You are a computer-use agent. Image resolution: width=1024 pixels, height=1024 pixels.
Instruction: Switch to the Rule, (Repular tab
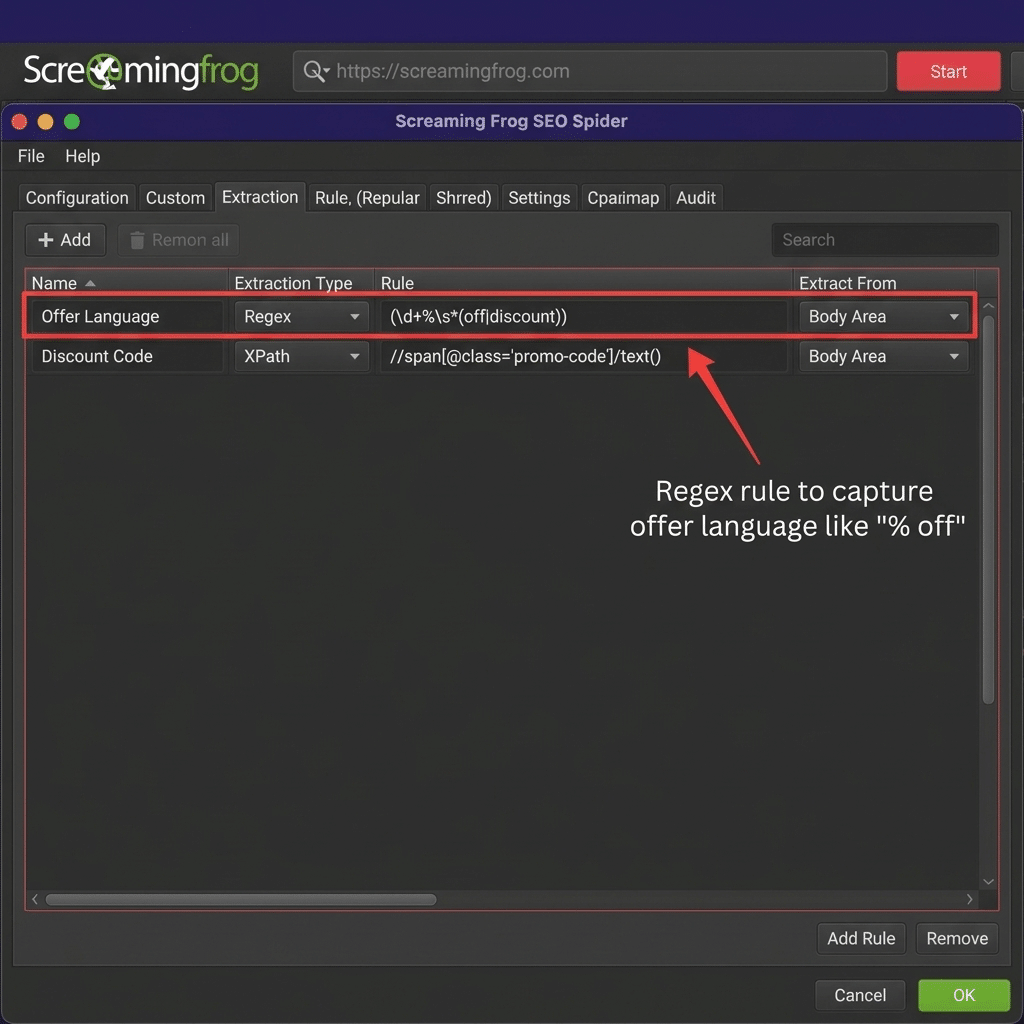pyautogui.click(x=367, y=198)
